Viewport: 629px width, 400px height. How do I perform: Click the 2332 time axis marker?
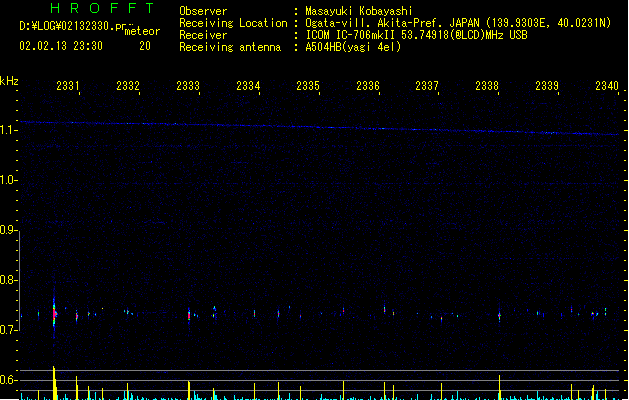click(x=128, y=86)
